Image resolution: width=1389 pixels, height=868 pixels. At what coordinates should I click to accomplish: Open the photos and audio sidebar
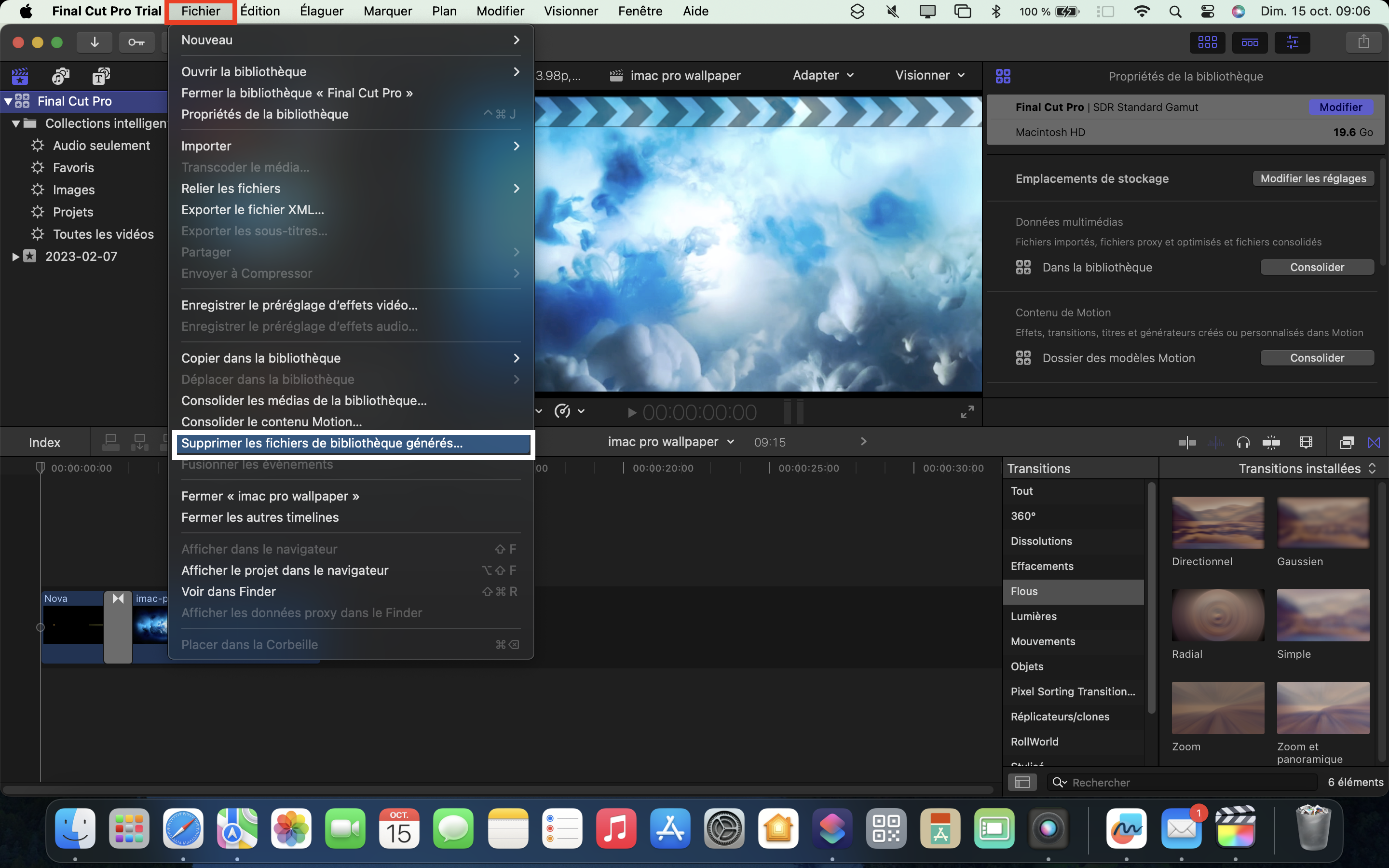pos(60,76)
